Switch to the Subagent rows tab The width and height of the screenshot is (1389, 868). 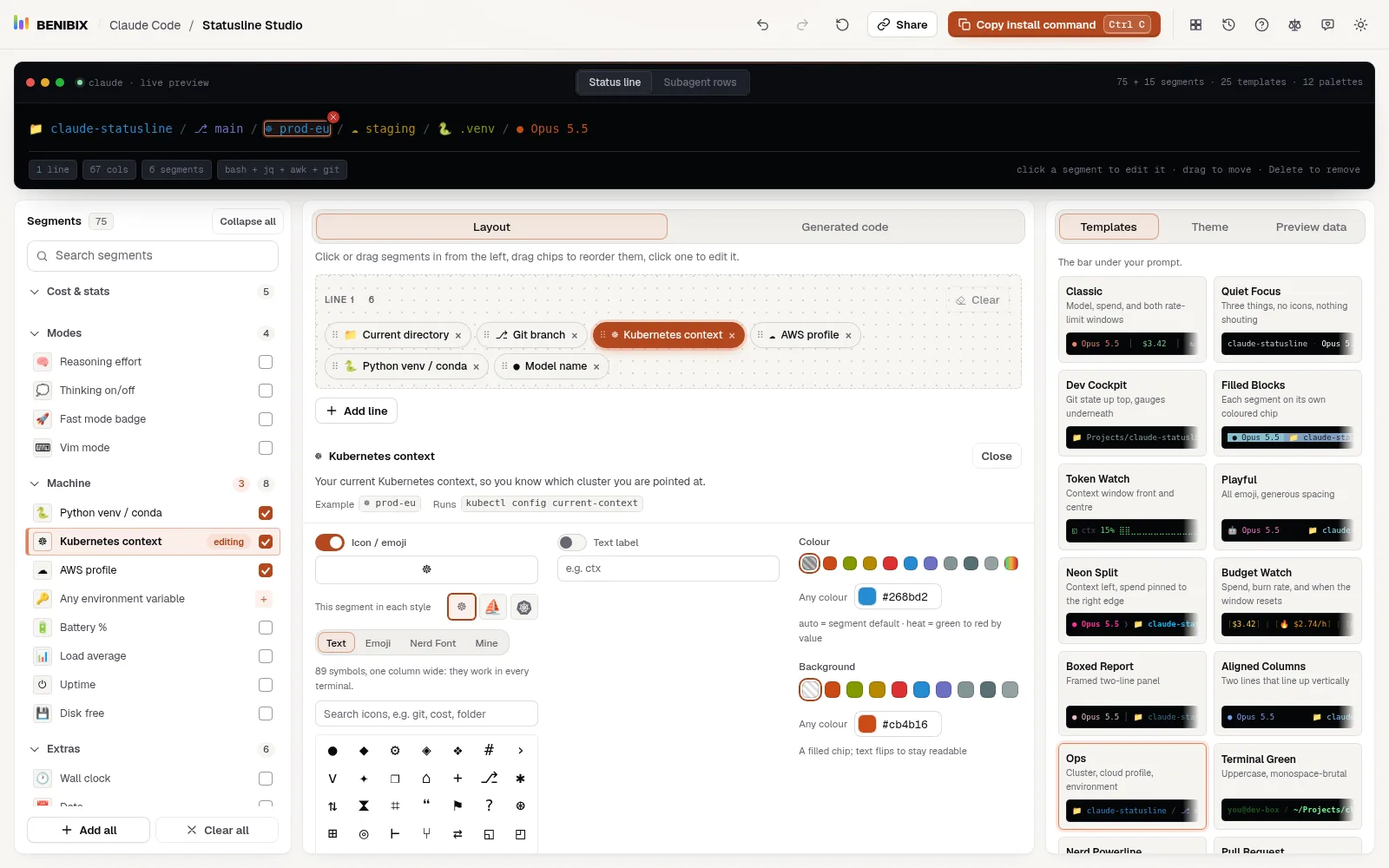pyautogui.click(x=700, y=82)
